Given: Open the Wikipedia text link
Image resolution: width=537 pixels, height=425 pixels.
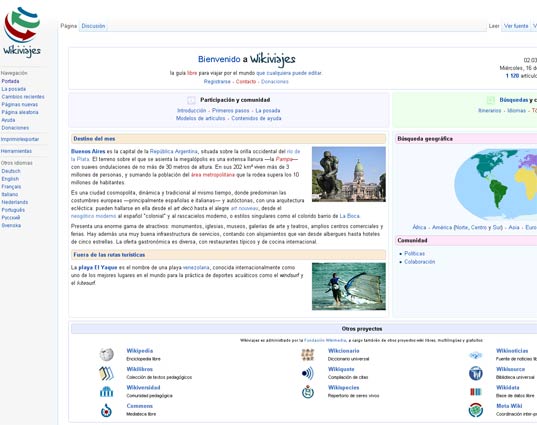Looking at the screenshot, I should click(140, 351).
